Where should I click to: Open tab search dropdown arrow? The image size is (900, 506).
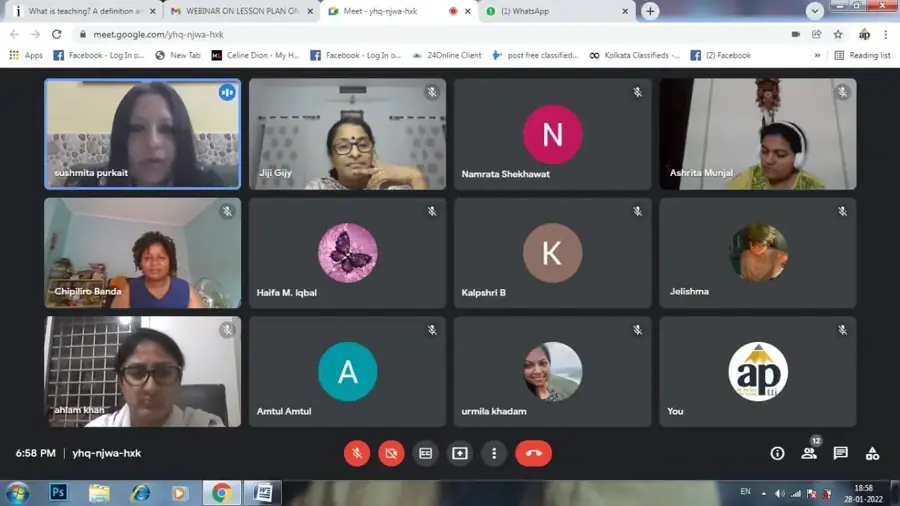(814, 11)
